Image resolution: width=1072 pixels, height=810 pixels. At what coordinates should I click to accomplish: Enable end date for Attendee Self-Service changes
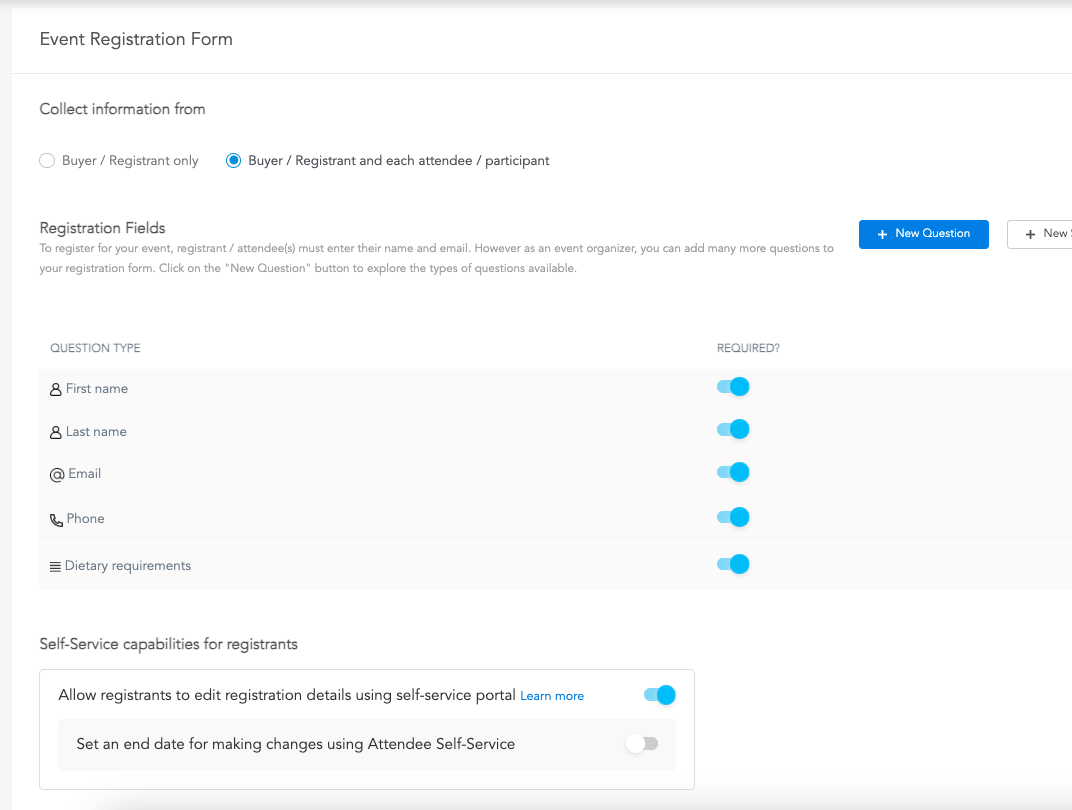642,744
